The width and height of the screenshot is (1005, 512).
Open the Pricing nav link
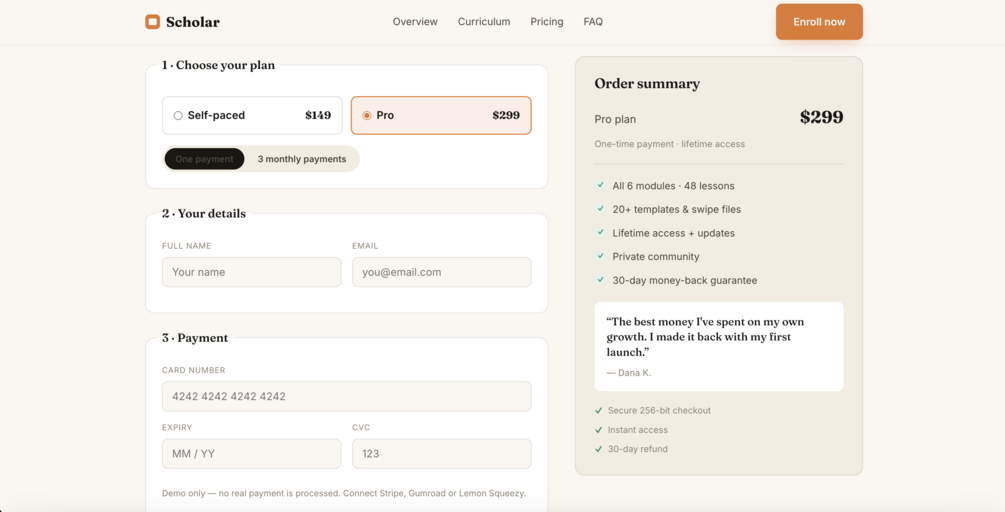pyautogui.click(x=547, y=22)
